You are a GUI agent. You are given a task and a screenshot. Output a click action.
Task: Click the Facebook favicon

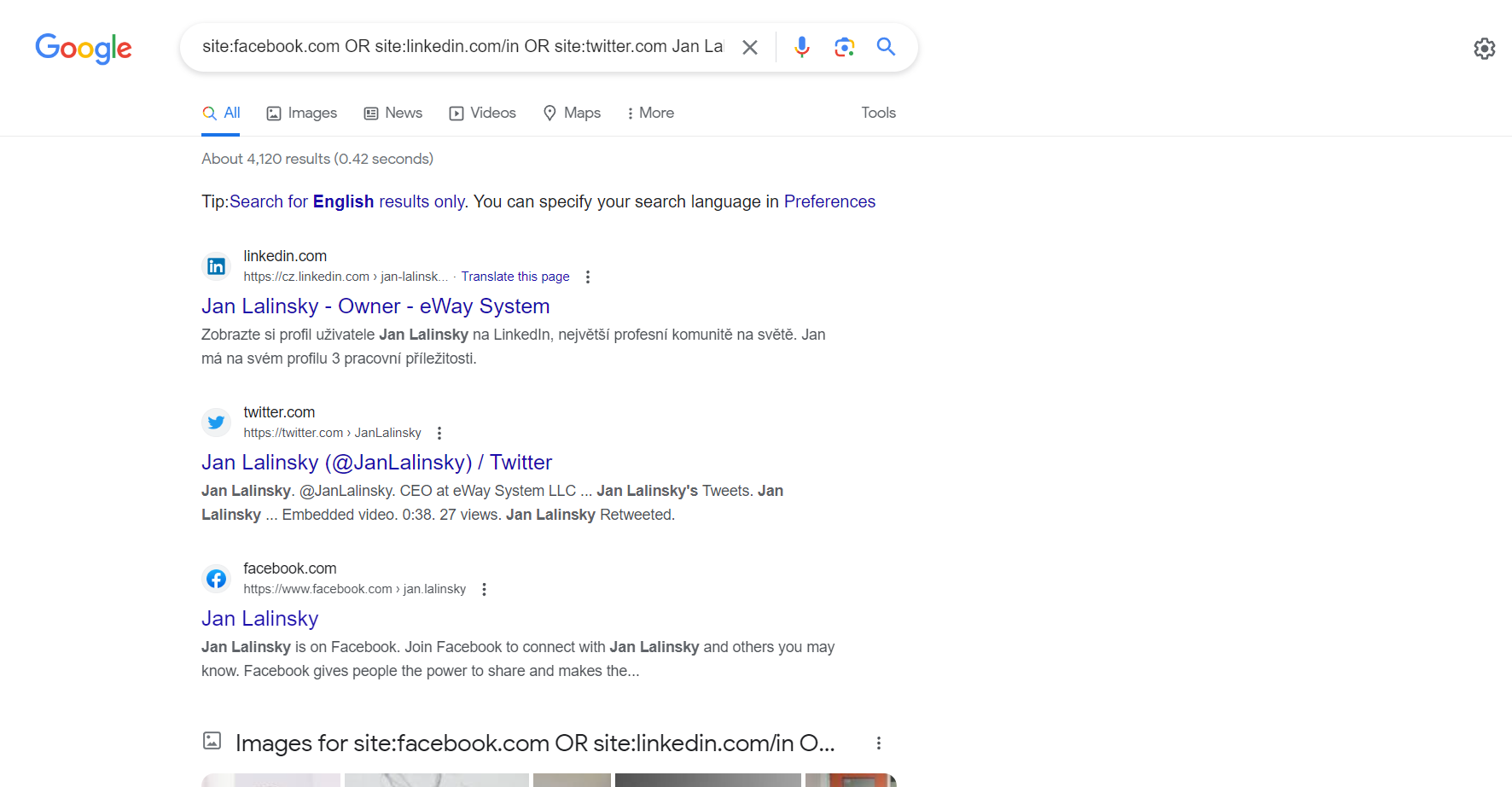click(217, 579)
